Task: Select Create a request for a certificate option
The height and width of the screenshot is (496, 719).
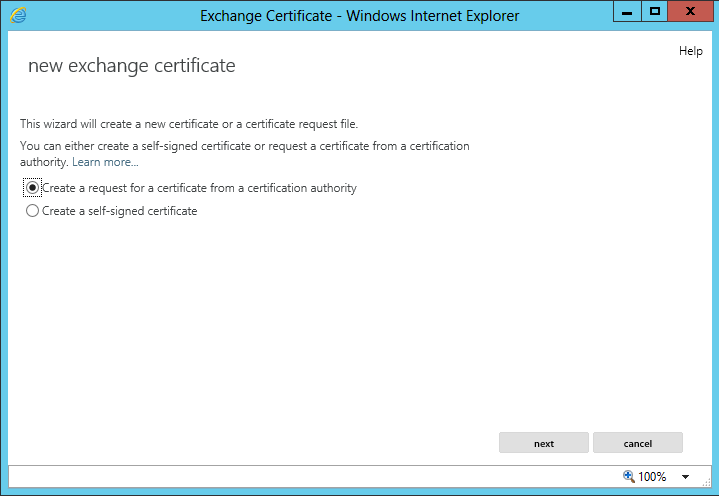Action: 32,188
